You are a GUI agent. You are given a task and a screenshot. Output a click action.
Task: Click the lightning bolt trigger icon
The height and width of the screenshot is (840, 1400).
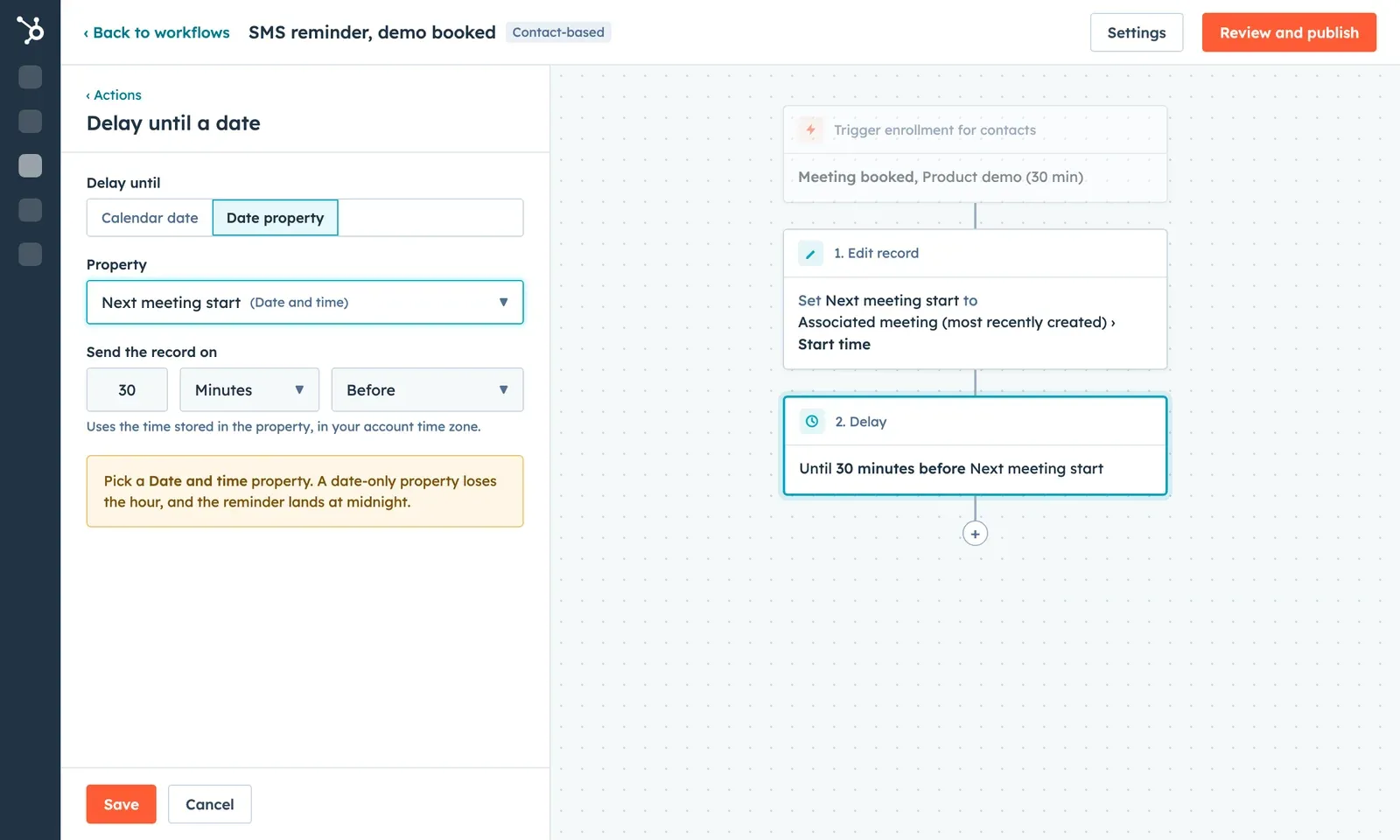click(x=811, y=129)
